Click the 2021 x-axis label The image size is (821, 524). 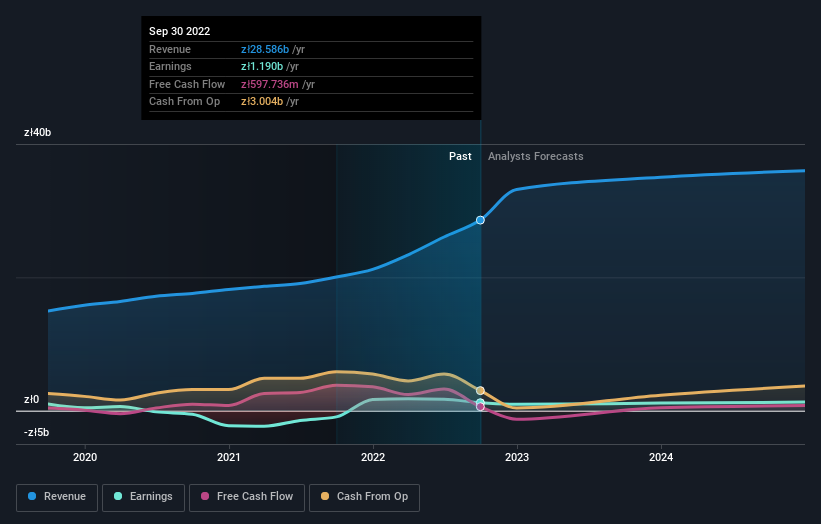pos(229,458)
